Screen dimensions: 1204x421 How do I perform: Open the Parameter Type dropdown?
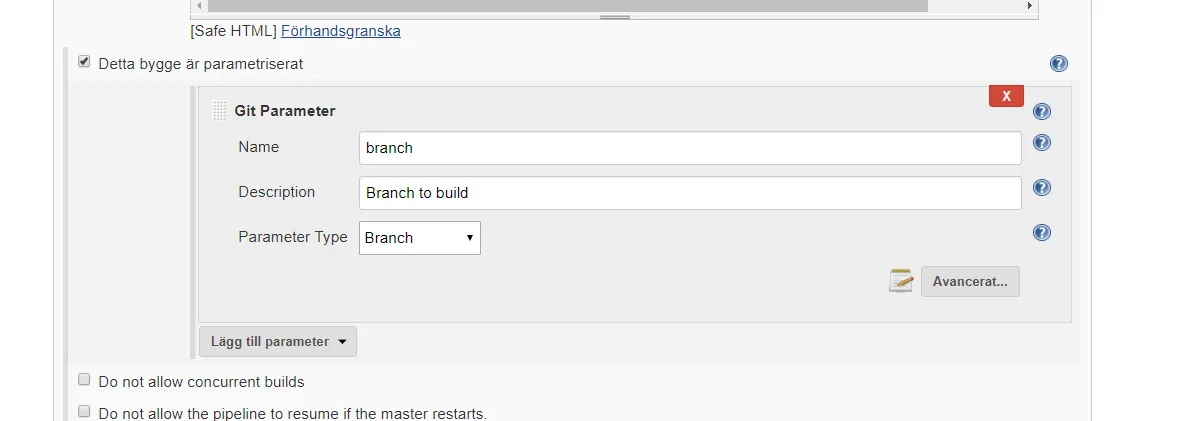[419, 238]
